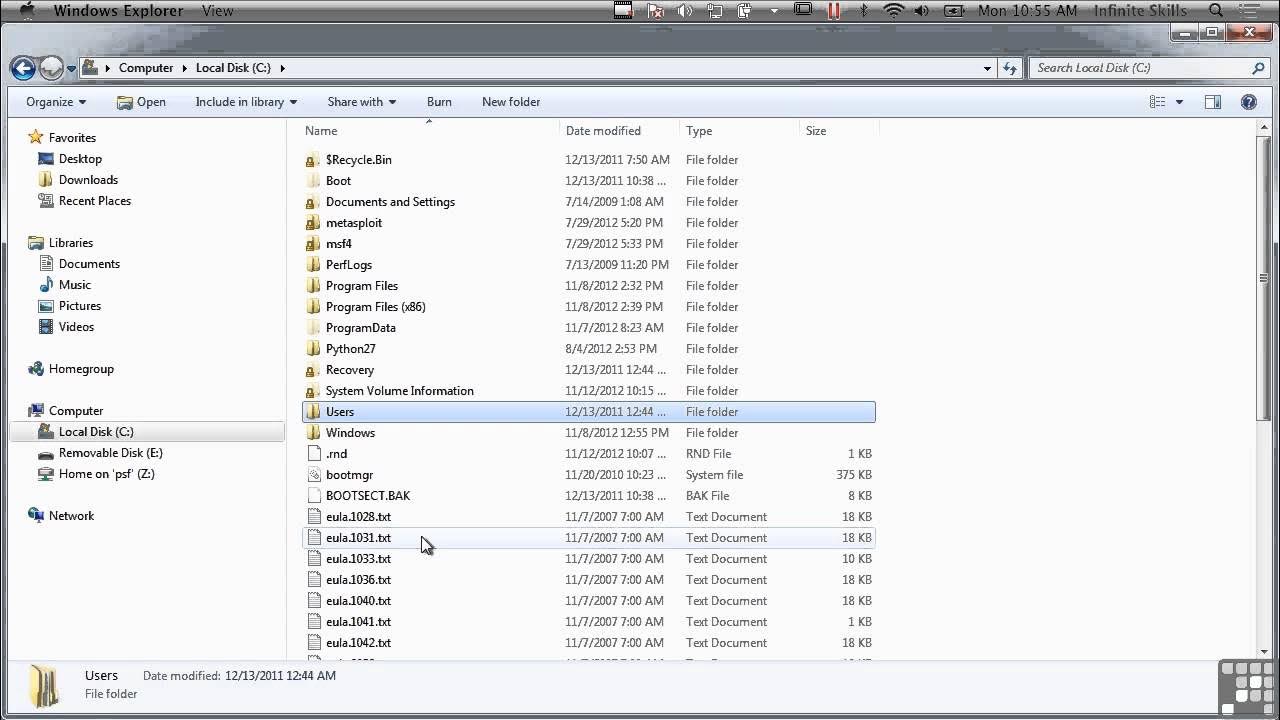Viewport: 1280px width, 720px height.
Task: Open the address bar history dropdown
Action: point(987,68)
